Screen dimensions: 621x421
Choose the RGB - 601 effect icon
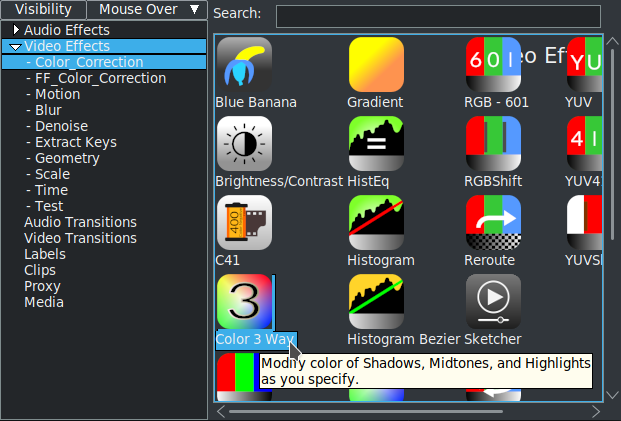point(493,65)
